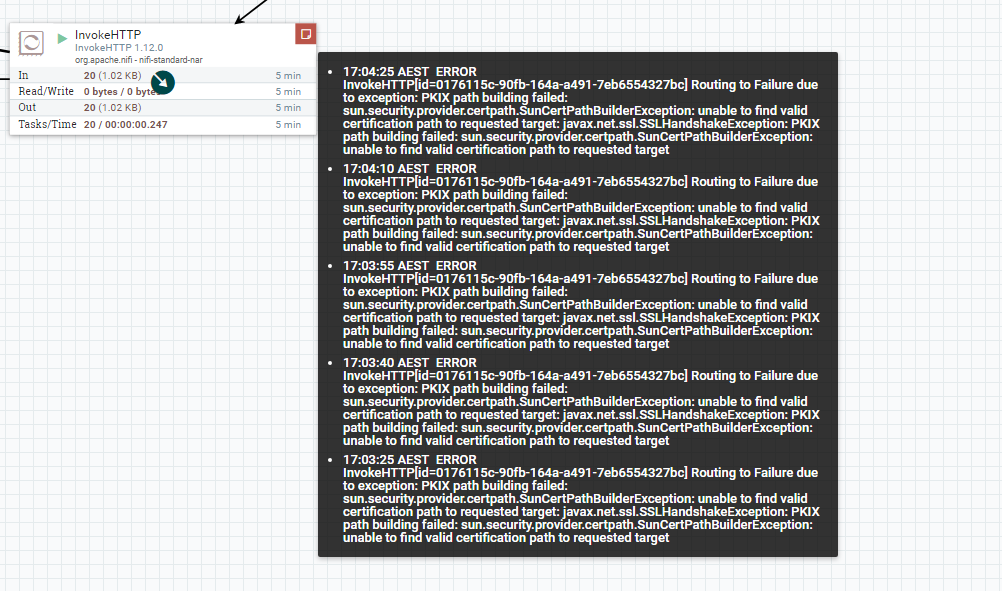Click the In row showing 20 (1.02 KB)

pos(163,75)
